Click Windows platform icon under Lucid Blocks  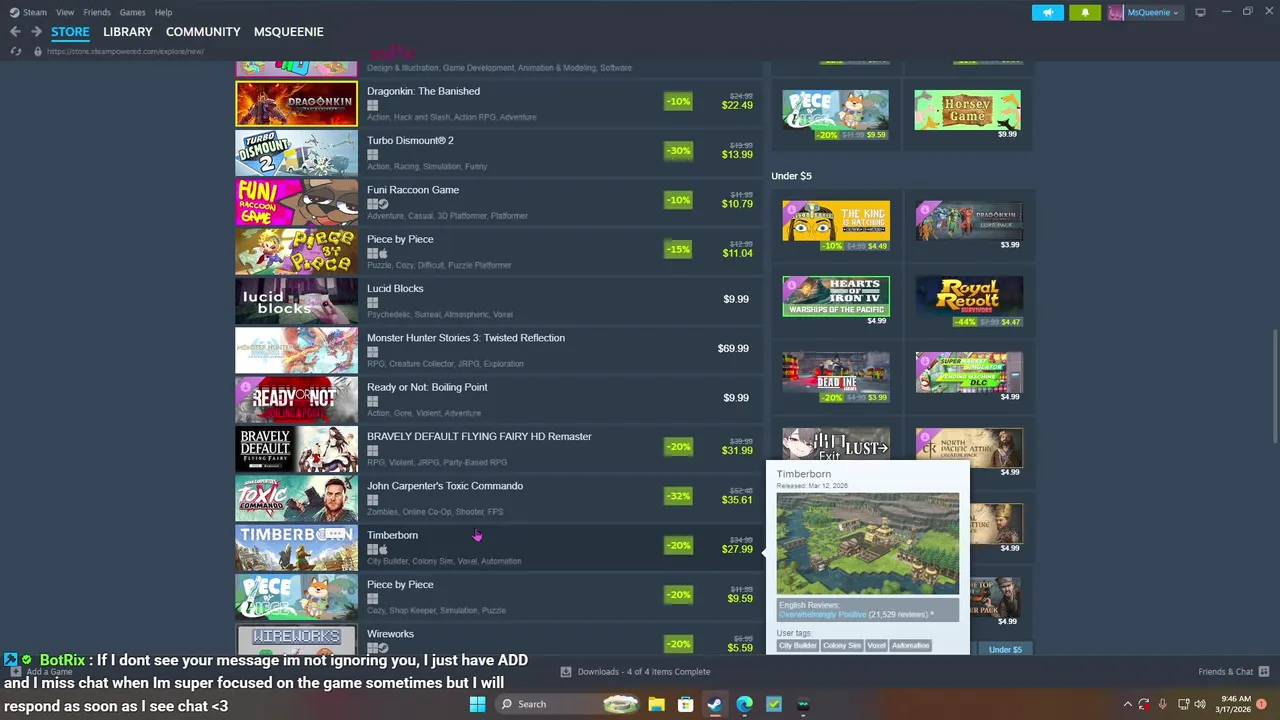click(372, 302)
